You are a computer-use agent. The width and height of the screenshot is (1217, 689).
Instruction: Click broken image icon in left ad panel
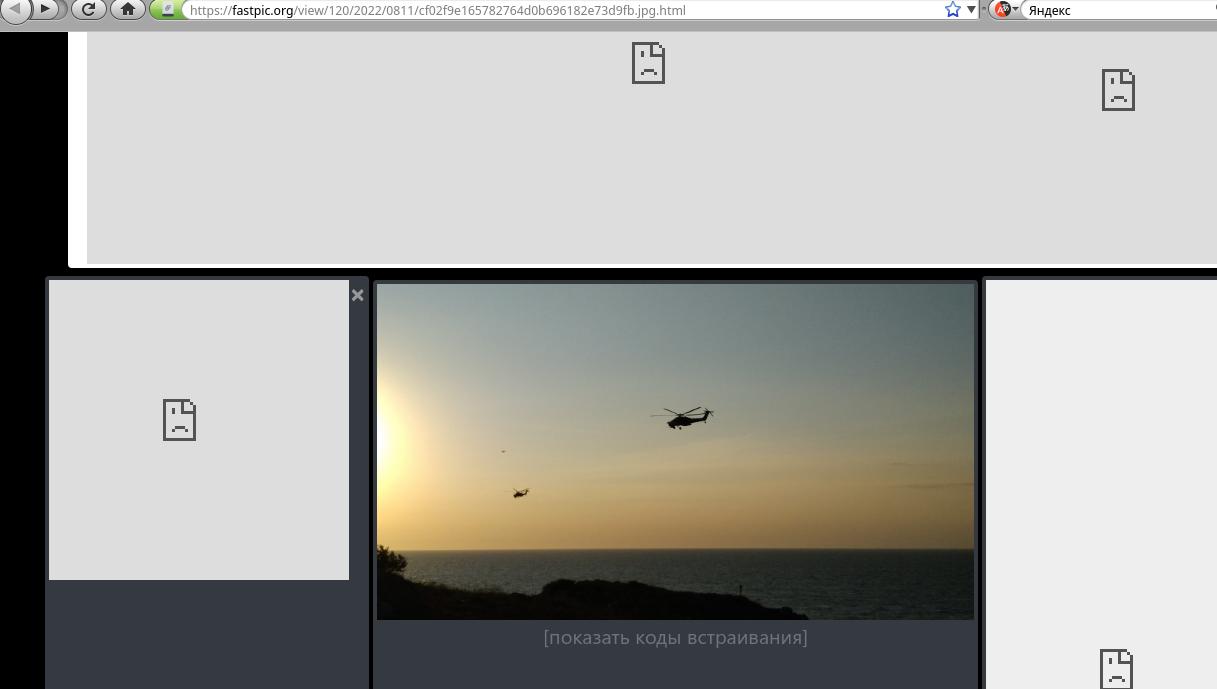pyautogui.click(x=179, y=419)
